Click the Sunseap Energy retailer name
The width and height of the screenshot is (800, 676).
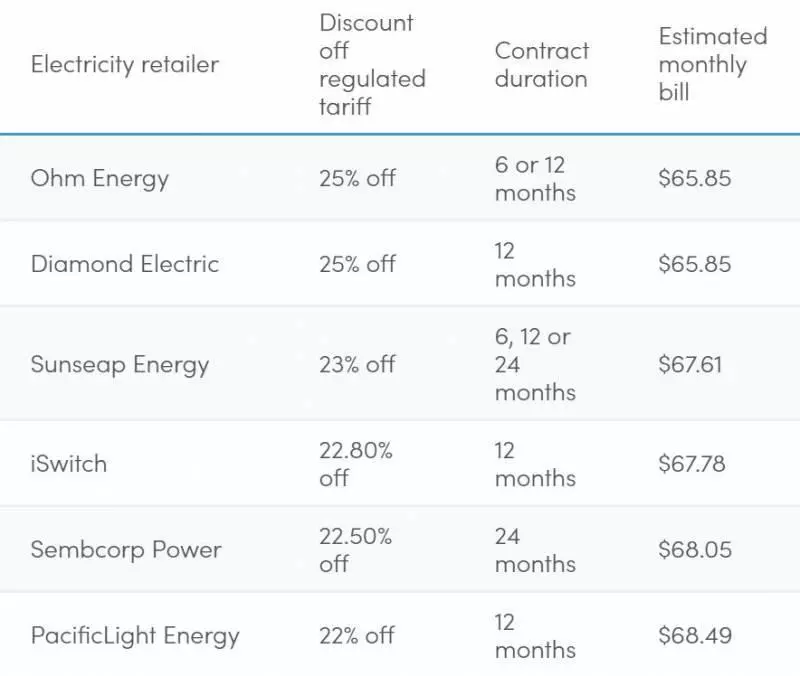click(120, 365)
